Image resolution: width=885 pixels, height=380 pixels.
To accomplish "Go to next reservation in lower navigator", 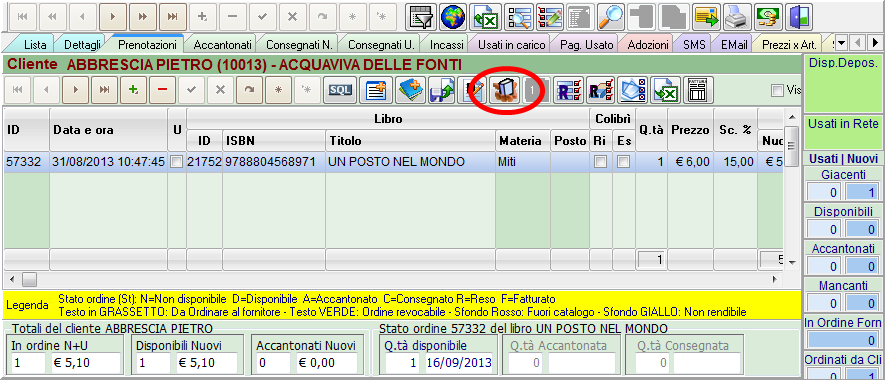I will coord(76,90).
